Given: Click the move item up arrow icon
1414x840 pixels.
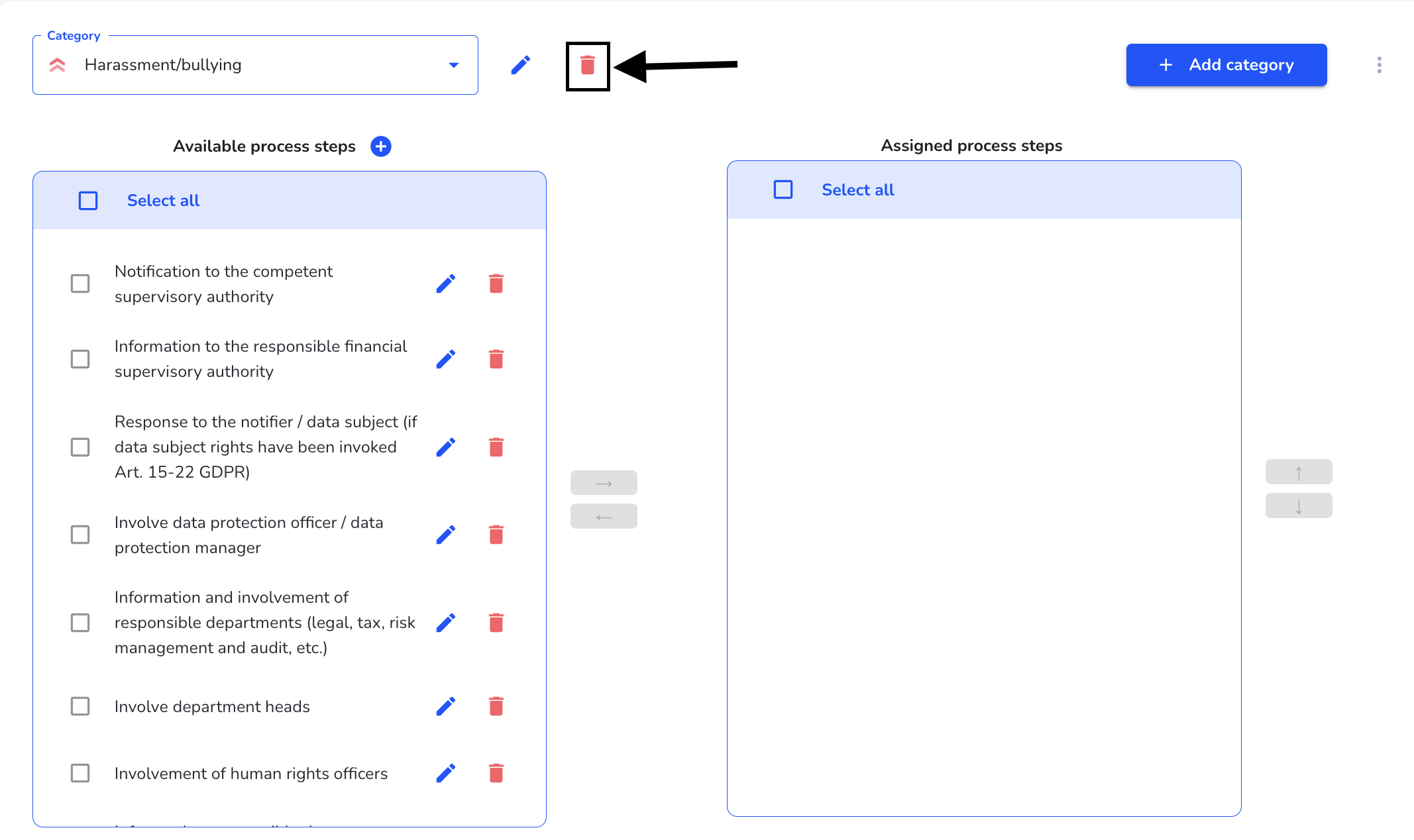Looking at the screenshot, I should 1298,472.
